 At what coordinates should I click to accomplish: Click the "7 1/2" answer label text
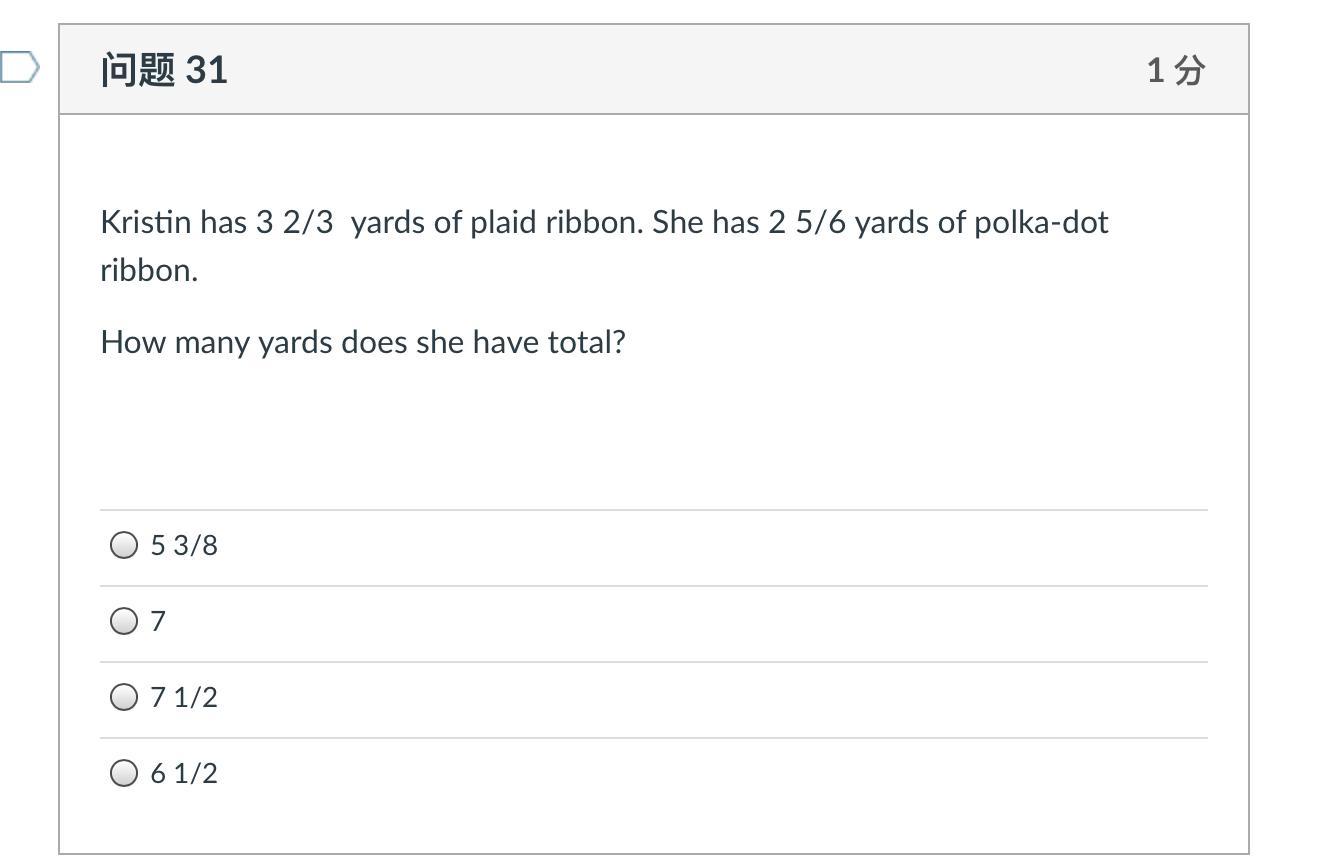(x=184, y=697)
